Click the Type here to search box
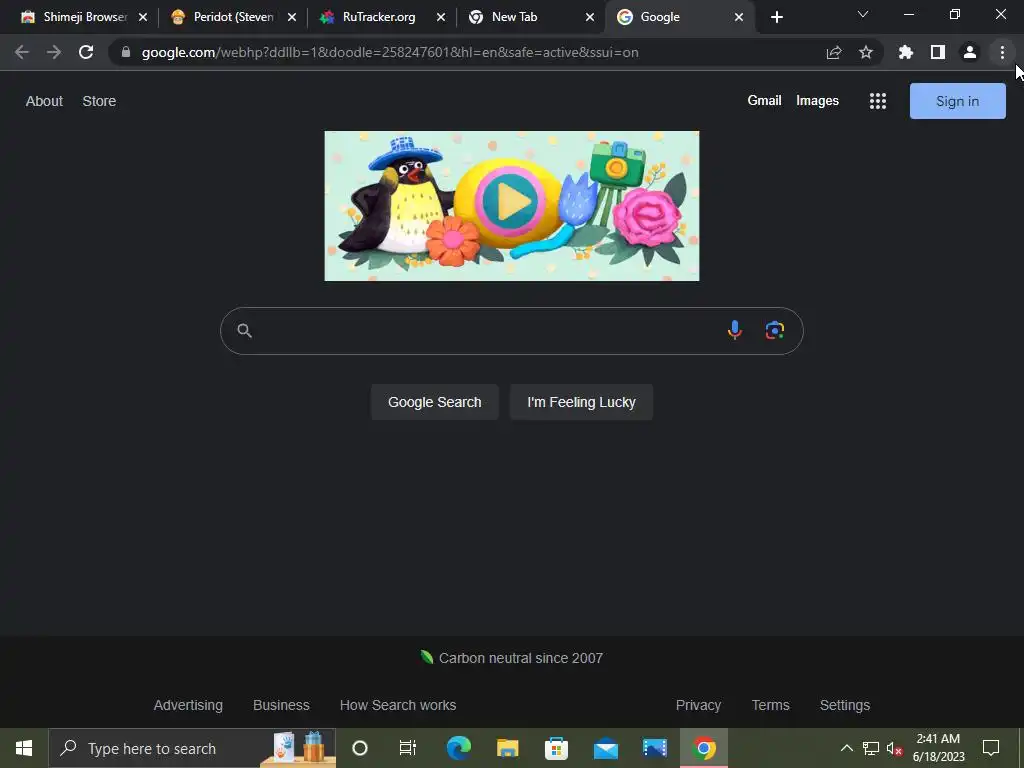This screenshot has width=1024, height=768. 192,748
